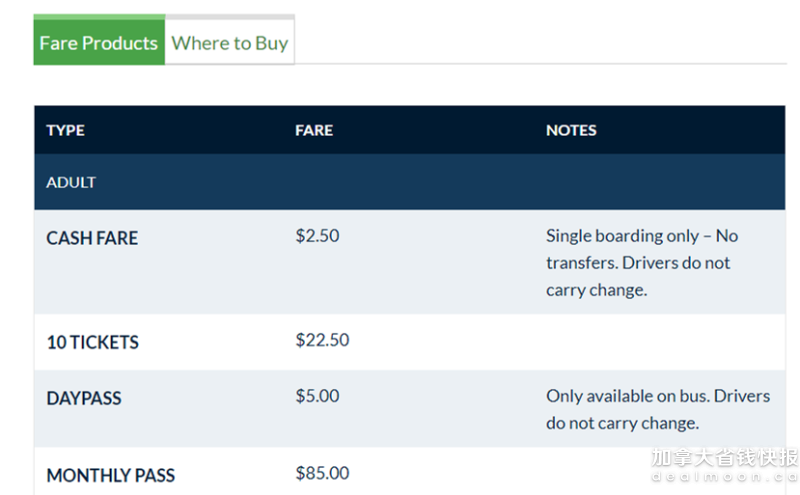This screenshot has height=495, width=800.
Task: Click the single boarding only note
Action: click(642, 263)
